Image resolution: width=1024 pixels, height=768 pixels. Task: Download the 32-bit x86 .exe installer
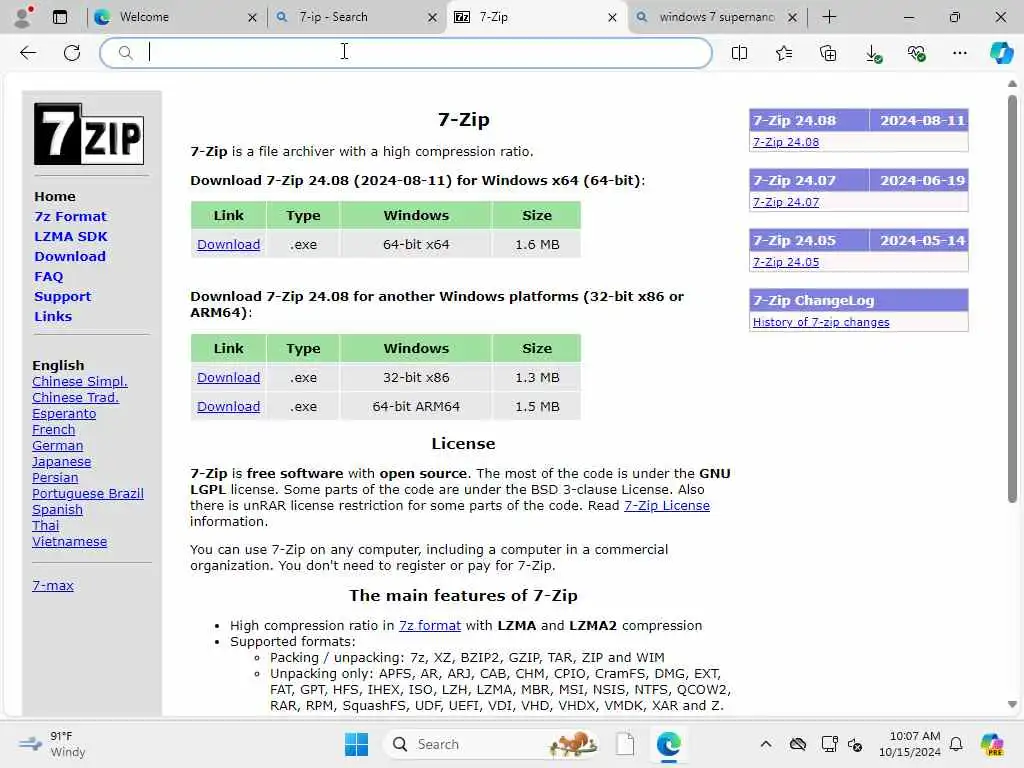pyautogui.click(x=229, y=377)
